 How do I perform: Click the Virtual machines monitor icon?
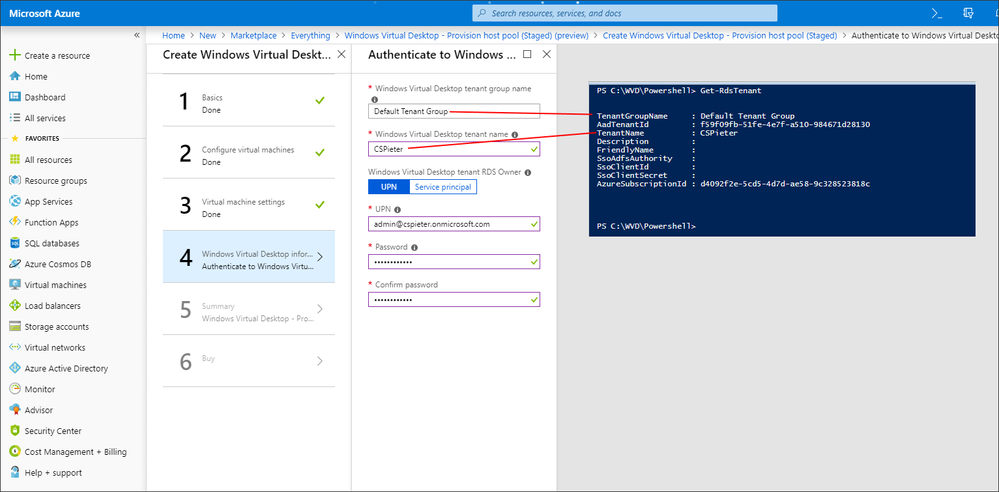click(15, 285)
